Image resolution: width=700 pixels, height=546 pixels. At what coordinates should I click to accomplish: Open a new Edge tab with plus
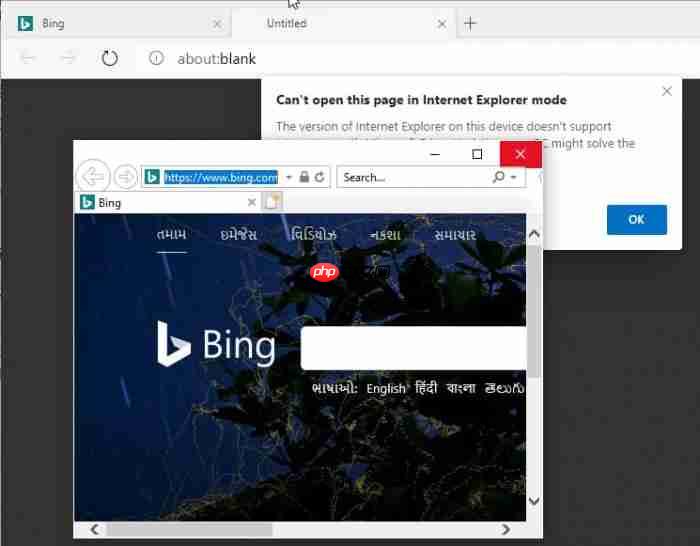click(470, 23)
